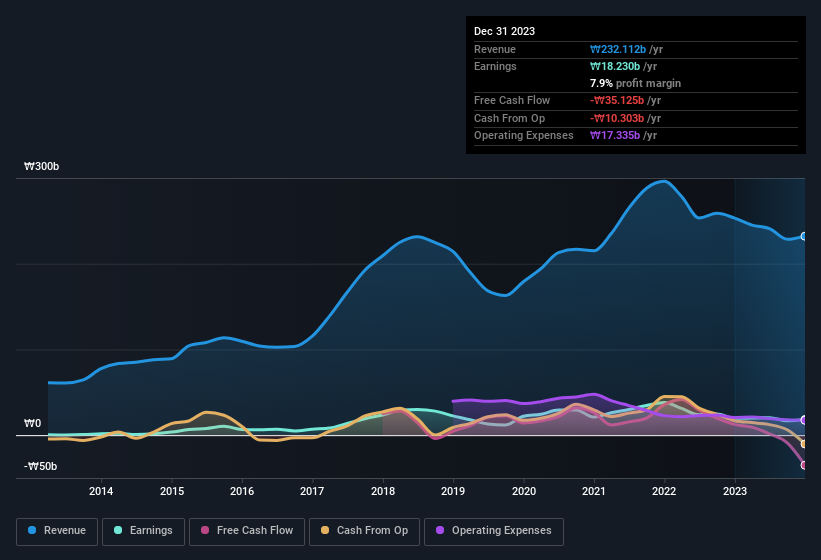Click the Operating Expenses endpoint marker

[x=803, y=420]
